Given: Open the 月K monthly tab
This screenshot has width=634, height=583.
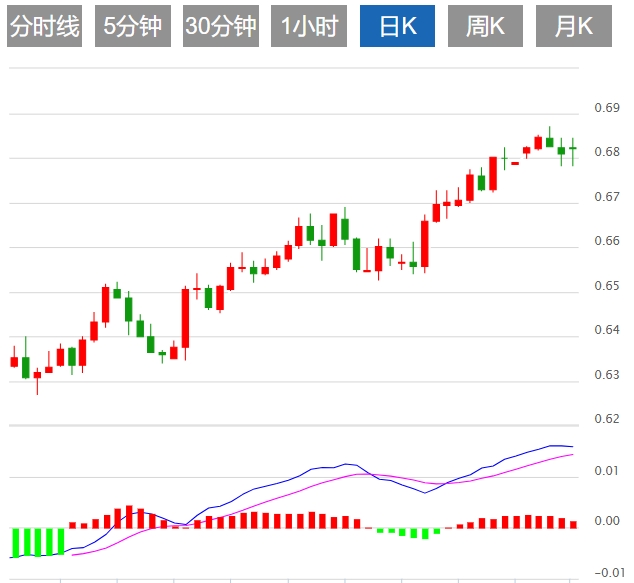Looking at the screenshot, I should [x=573, y=27].
